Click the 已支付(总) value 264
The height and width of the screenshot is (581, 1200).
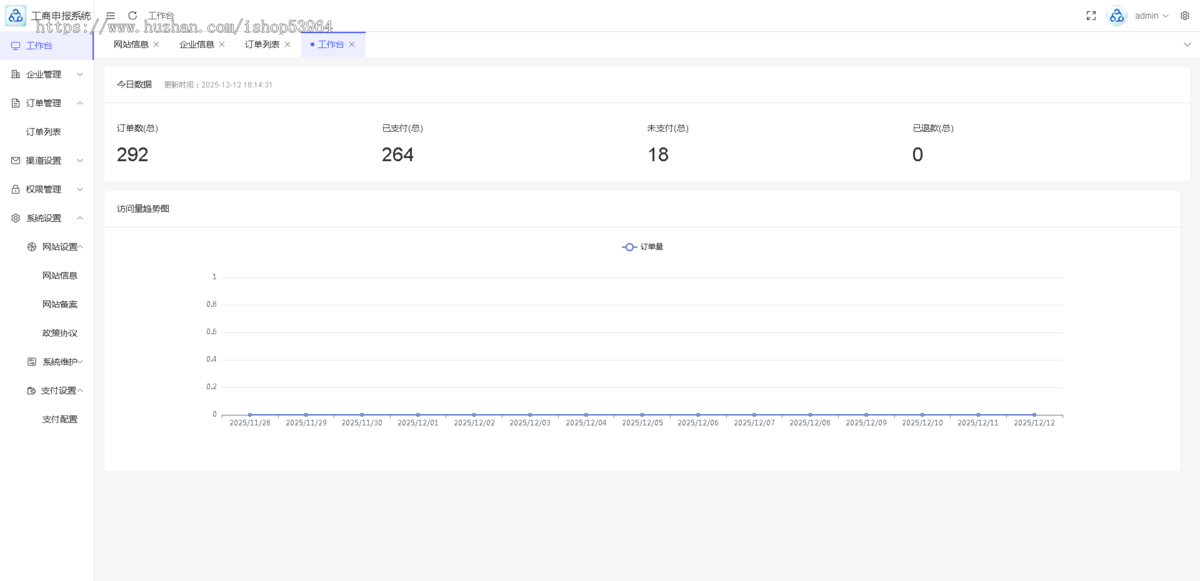tap(398, 155)
